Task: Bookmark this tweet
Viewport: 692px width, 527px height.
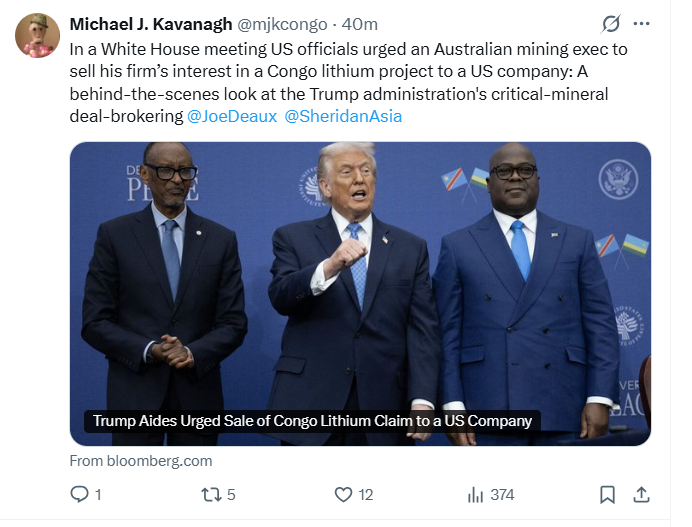Action: click(607, 494)
